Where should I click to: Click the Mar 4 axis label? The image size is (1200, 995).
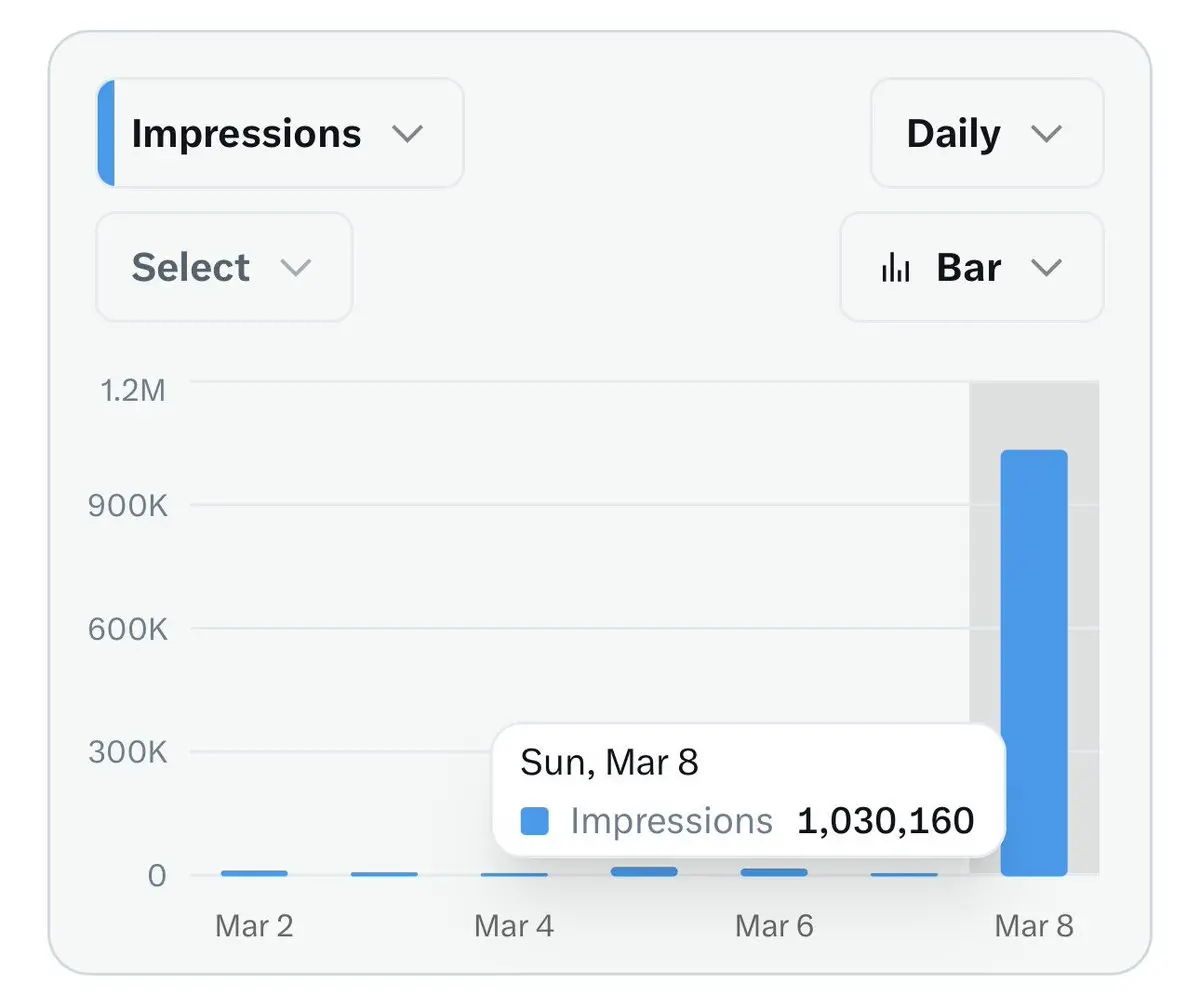[514, 926]
